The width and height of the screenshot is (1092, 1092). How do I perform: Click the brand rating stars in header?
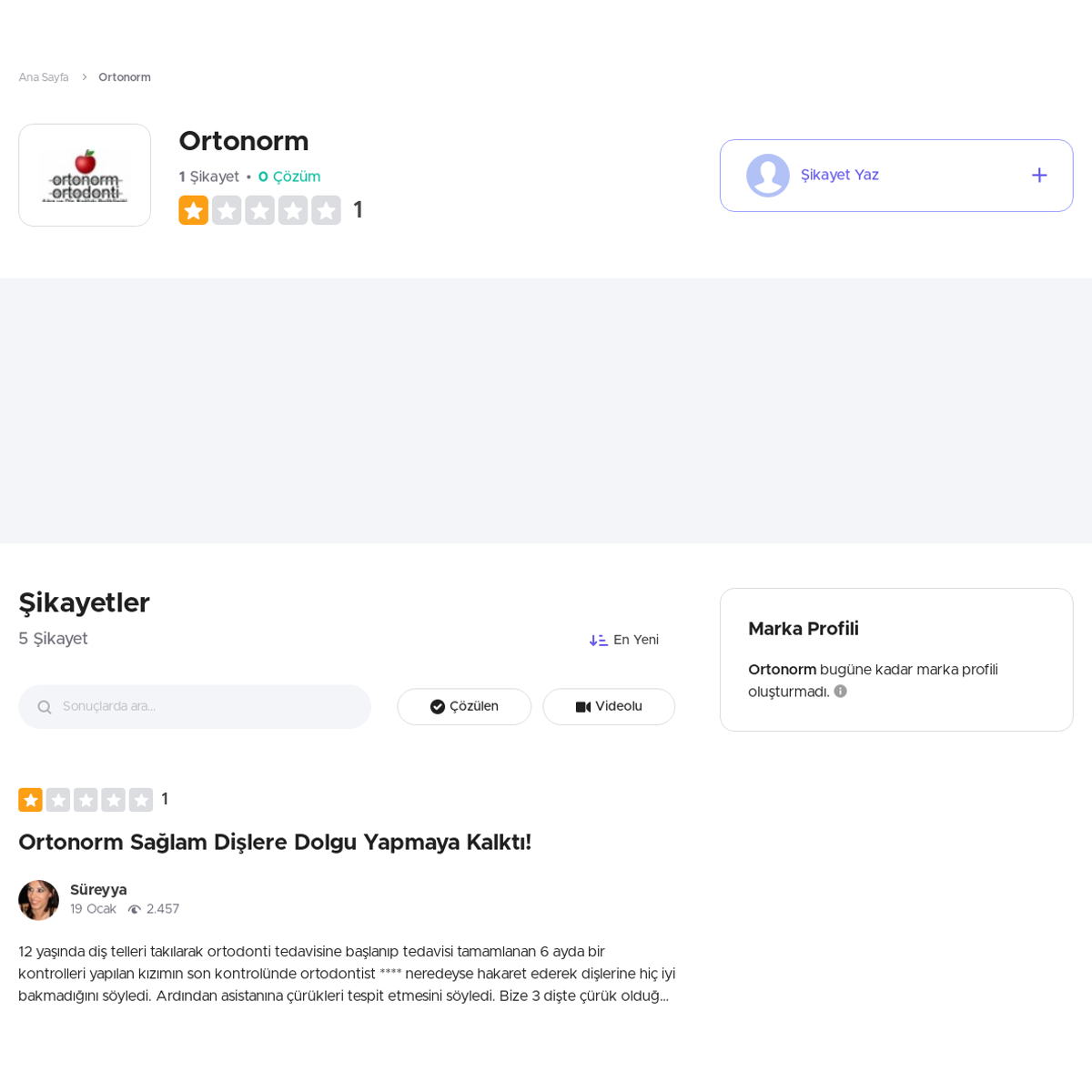click(259, 210)
